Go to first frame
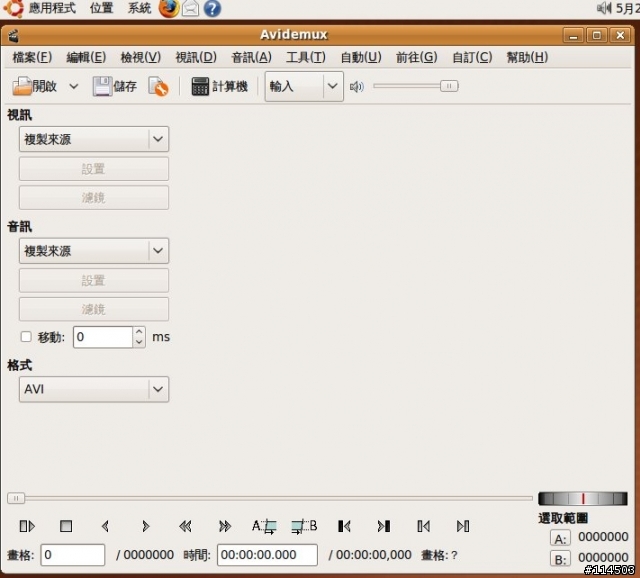Screen dimensions: 640x578 (423, 526)
